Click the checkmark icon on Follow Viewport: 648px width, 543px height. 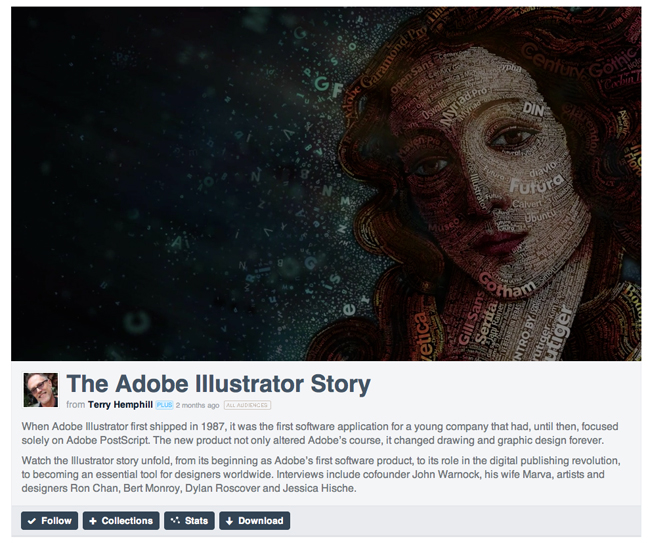tap(32, 521)
